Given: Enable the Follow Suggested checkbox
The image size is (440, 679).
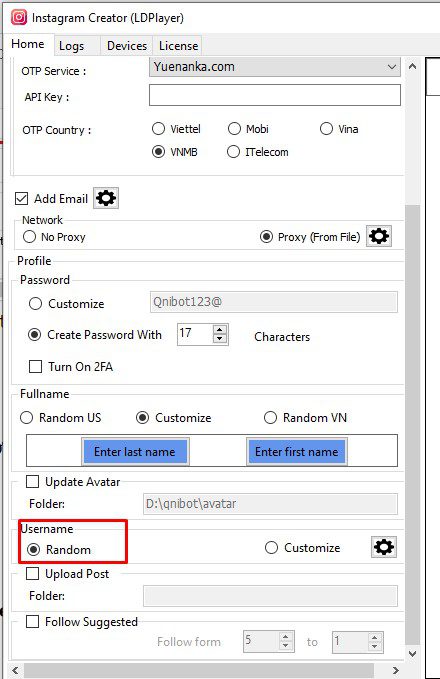Looking at the screenshot, I should click(x=33, y=622).
